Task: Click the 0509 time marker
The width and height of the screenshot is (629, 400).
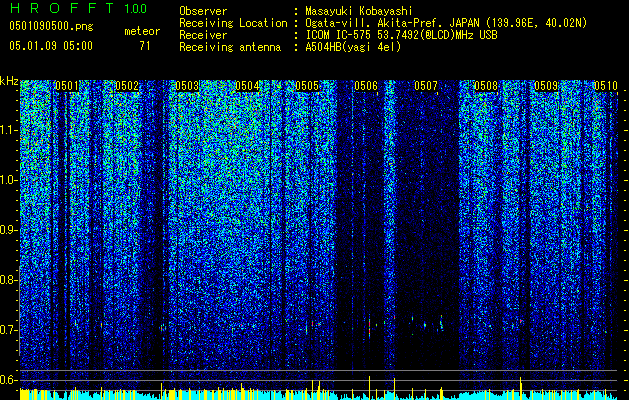Action: pyautogui.click(x=546, y=86)
